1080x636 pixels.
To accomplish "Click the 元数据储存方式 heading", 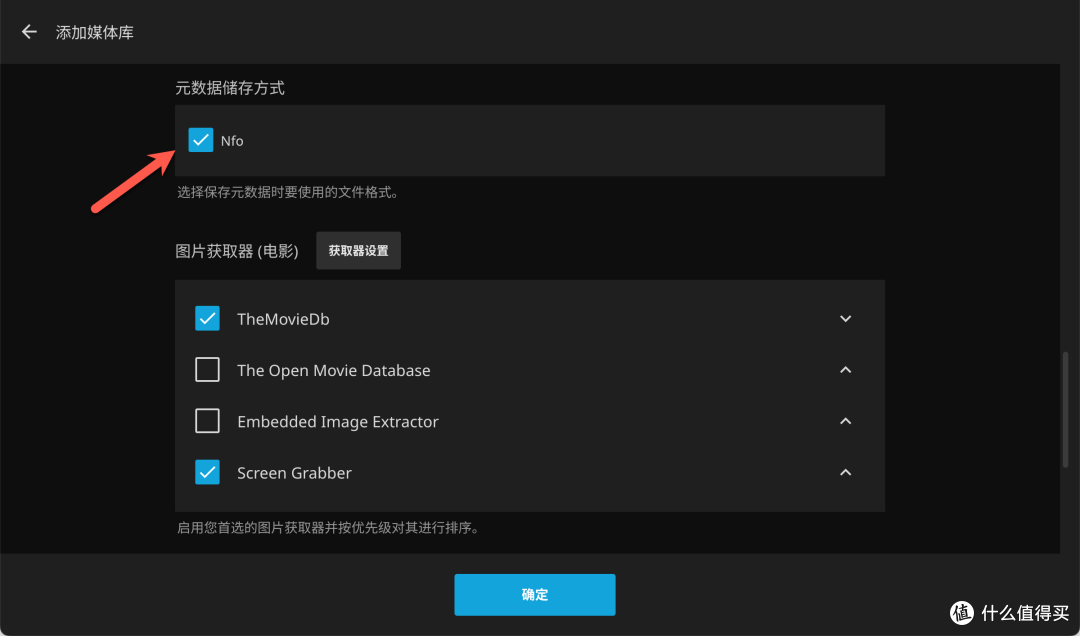I will pyautogui.click(x=229, y=88).
